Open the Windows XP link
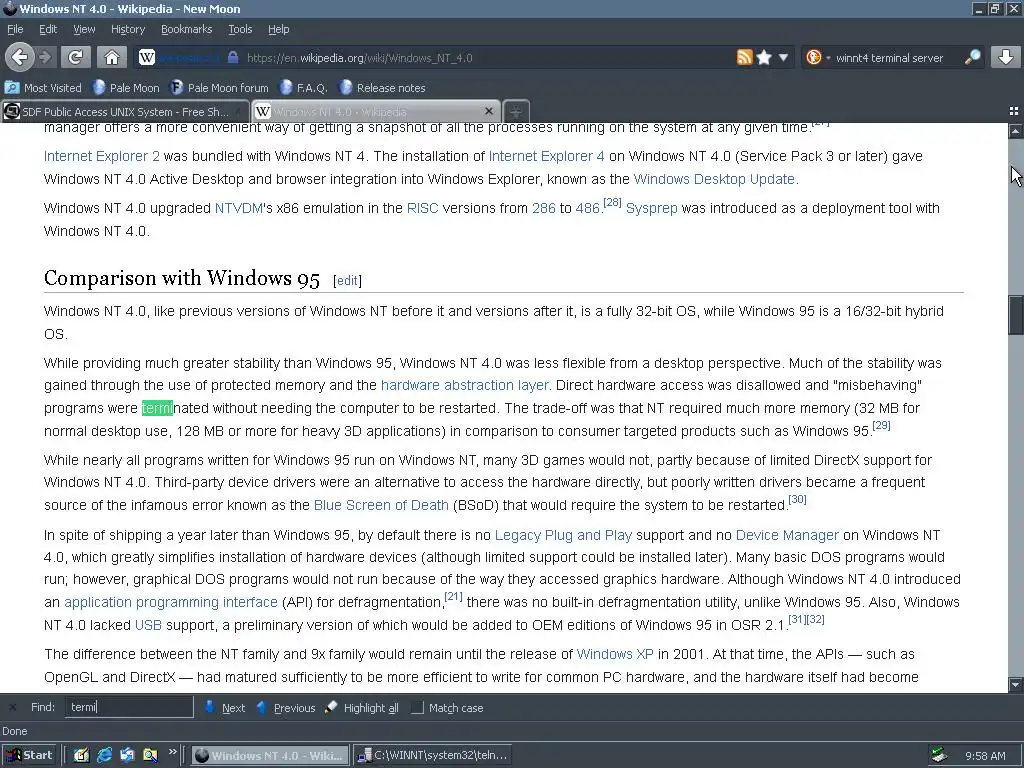 point(615,654)
